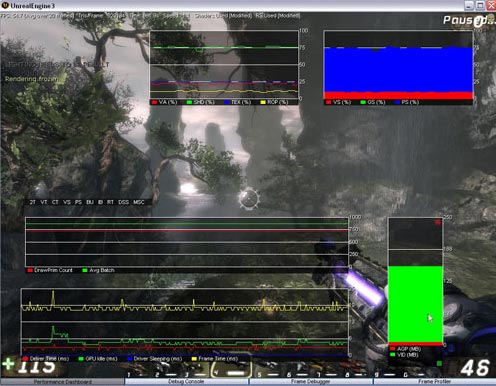496x386 pixels.
Task: Minimize the UnrealEngine3 window
Action: point(469,5)
